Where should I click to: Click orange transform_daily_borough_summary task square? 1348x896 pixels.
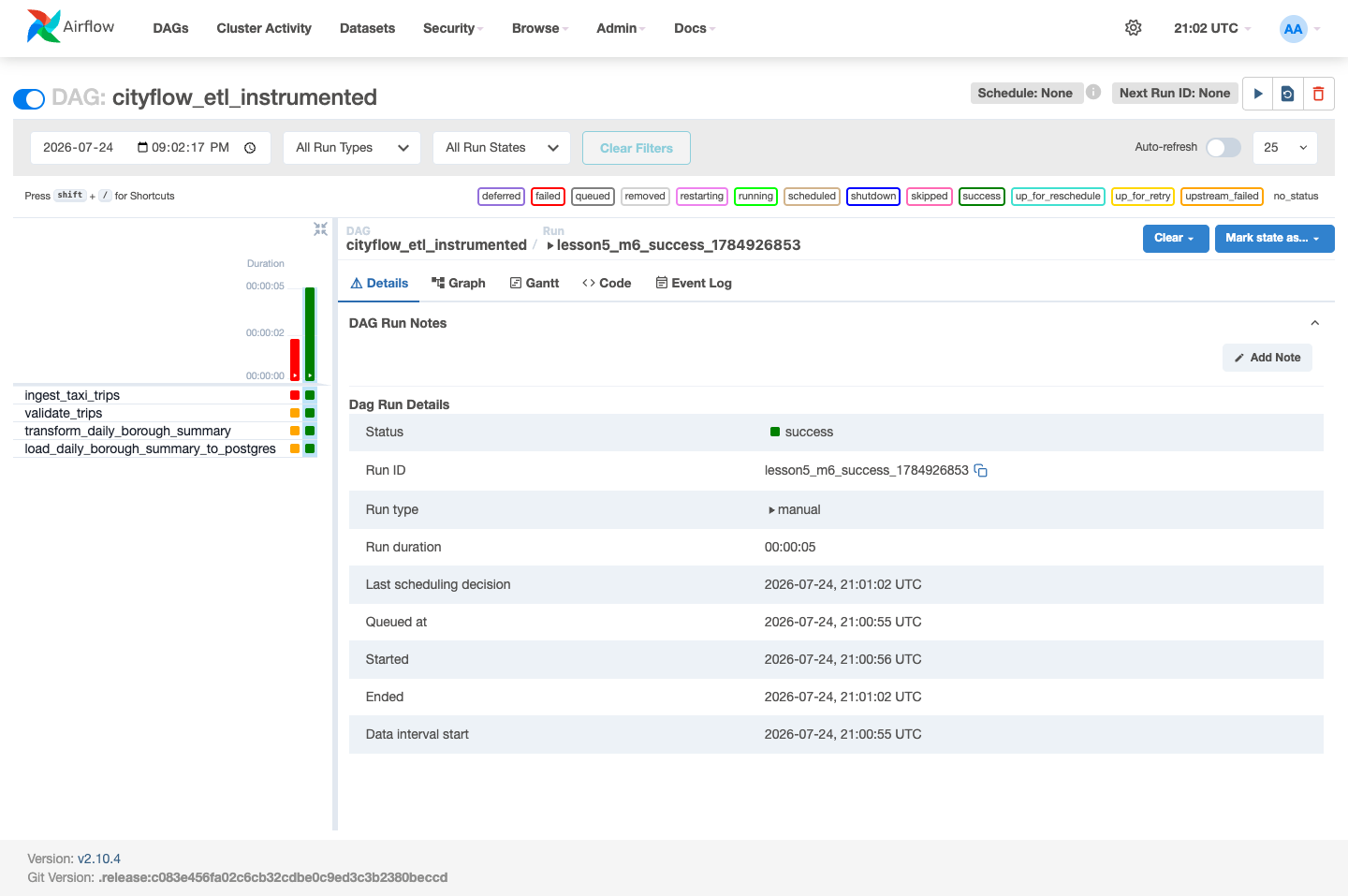pyautogui.click(x=295, y=431)
